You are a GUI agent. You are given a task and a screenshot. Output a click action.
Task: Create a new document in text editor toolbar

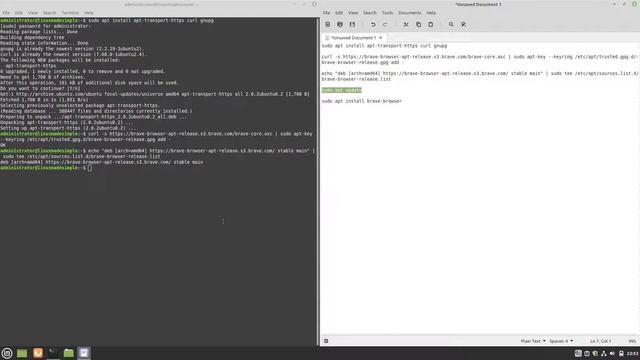[327, 24]
